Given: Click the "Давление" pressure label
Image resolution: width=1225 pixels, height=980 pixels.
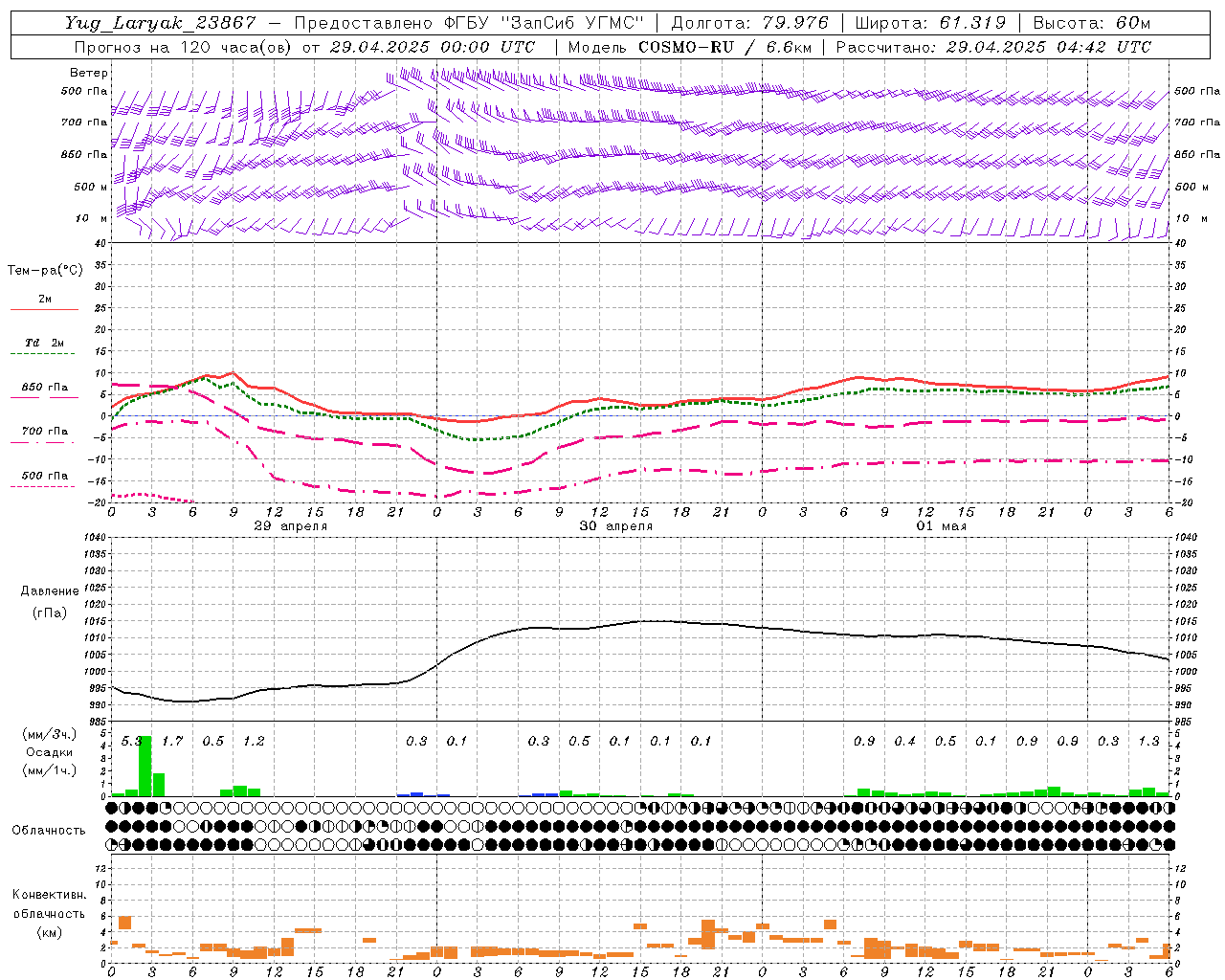Looking at the screenshot, I should click(x=50, y=591).
